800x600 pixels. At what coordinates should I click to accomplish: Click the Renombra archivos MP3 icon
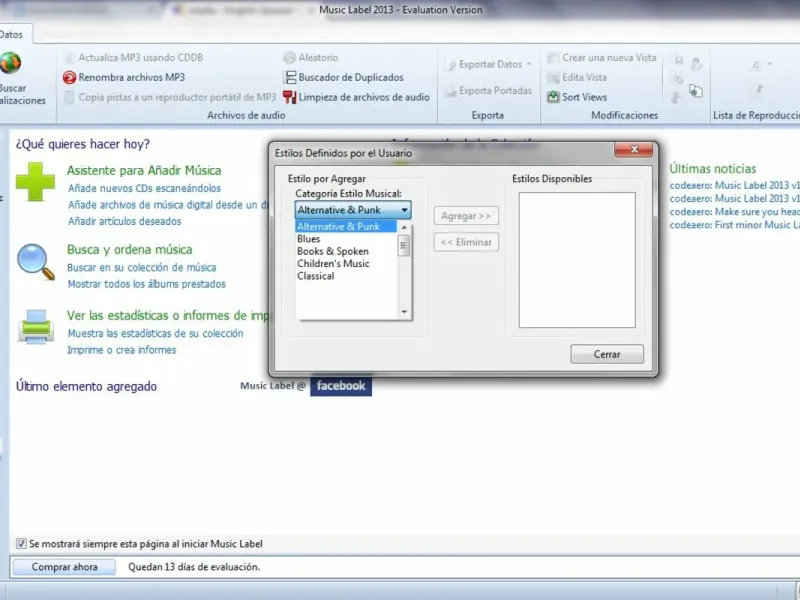pos(69,78)
